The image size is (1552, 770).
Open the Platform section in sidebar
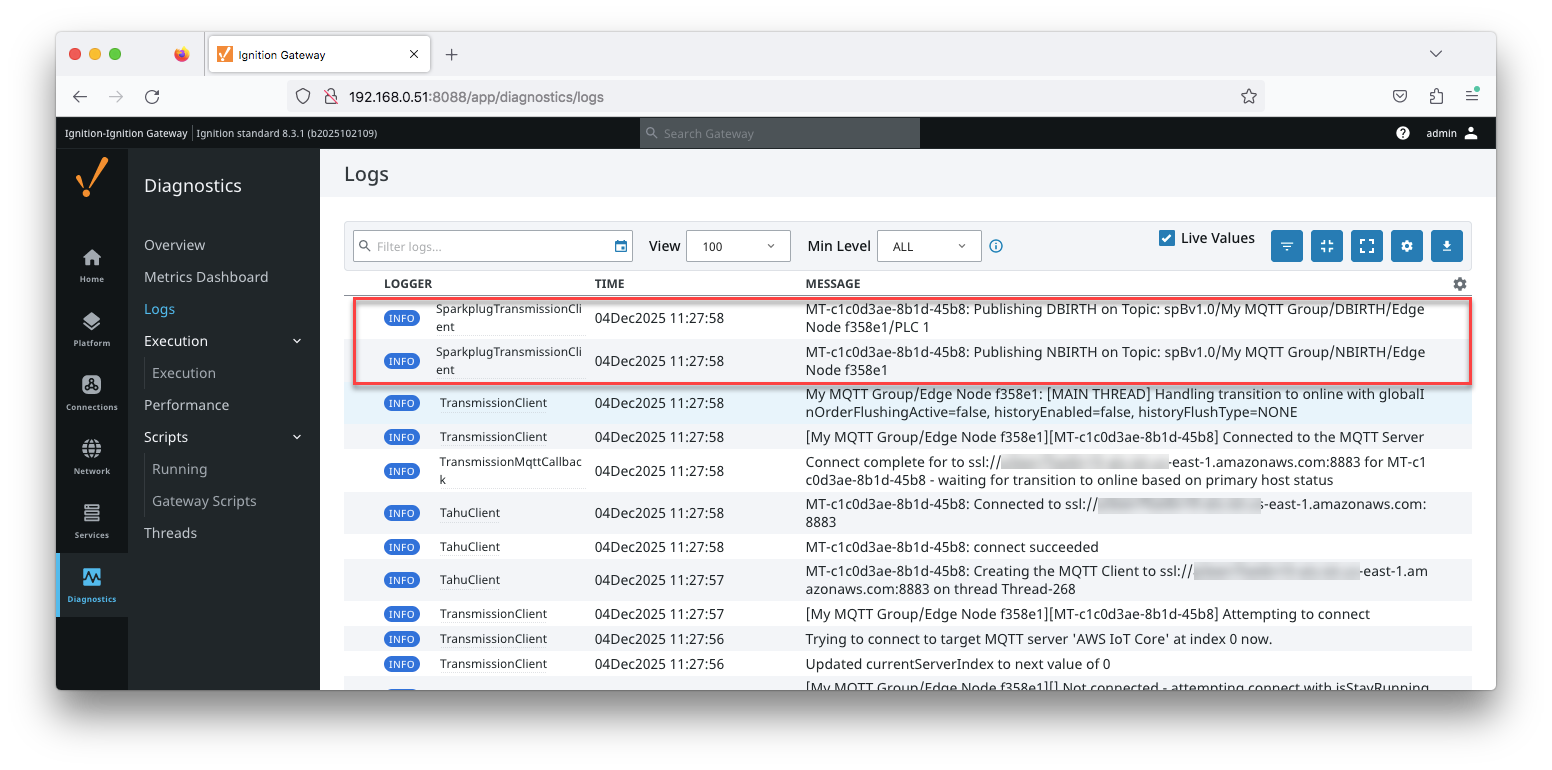point(91,328)
